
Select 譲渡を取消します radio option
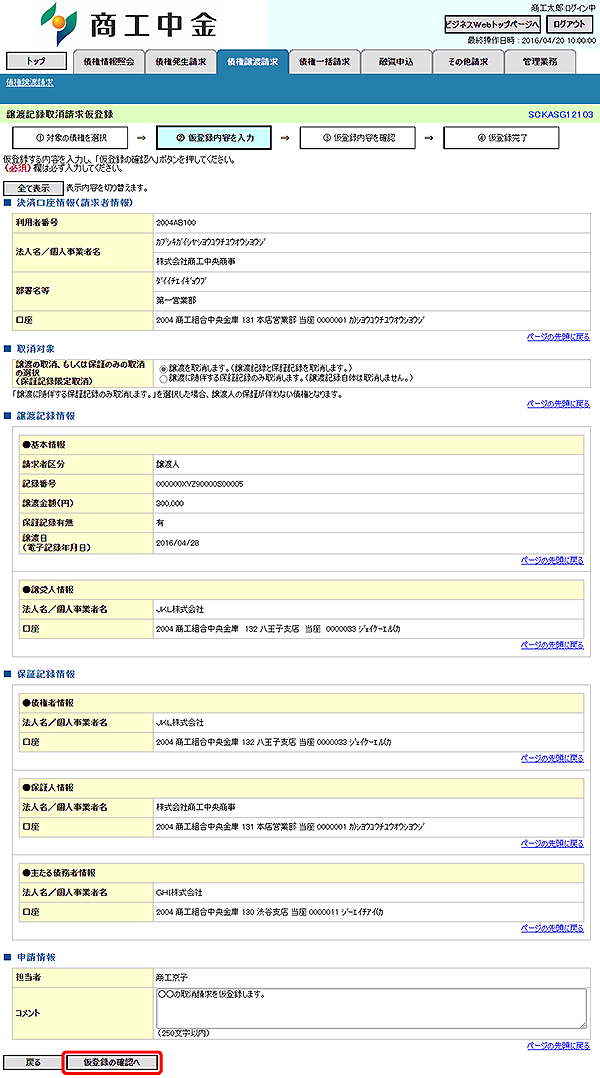163,368
